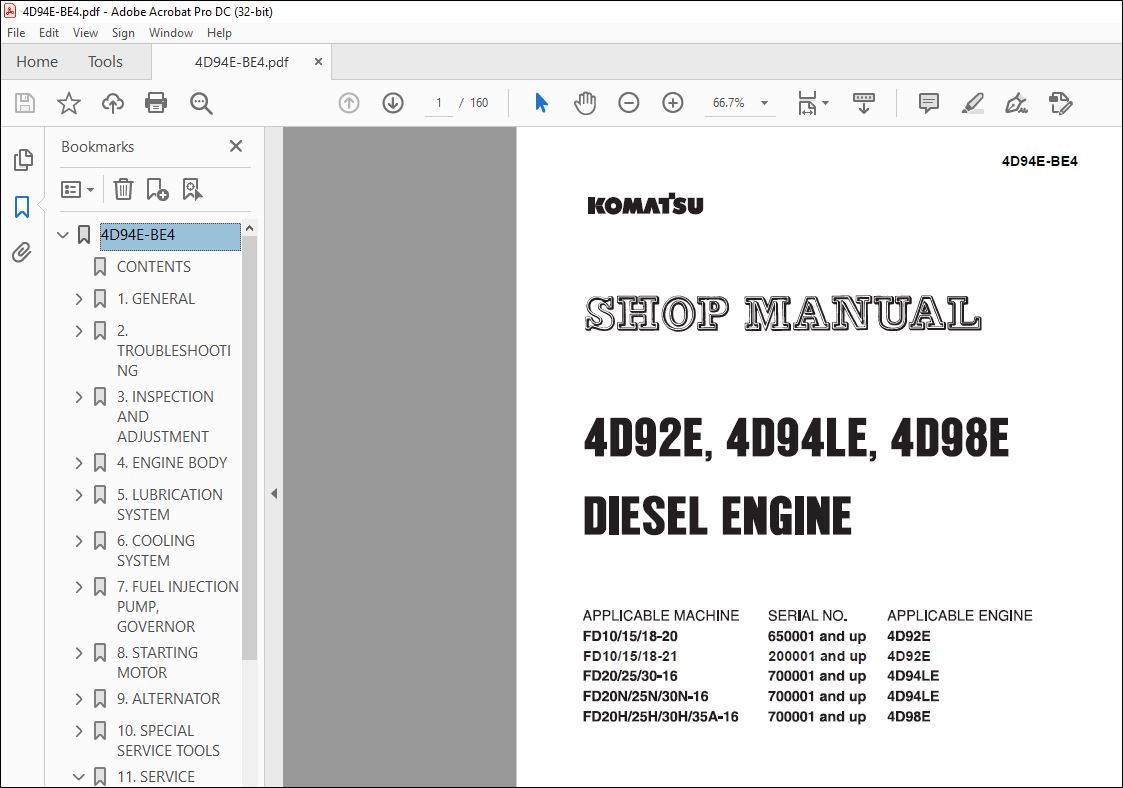1123x788 pixels.
Task: Expand the 3. INSPECTION AND ADJUSTMENT bookmark
Action: [79, 397]
